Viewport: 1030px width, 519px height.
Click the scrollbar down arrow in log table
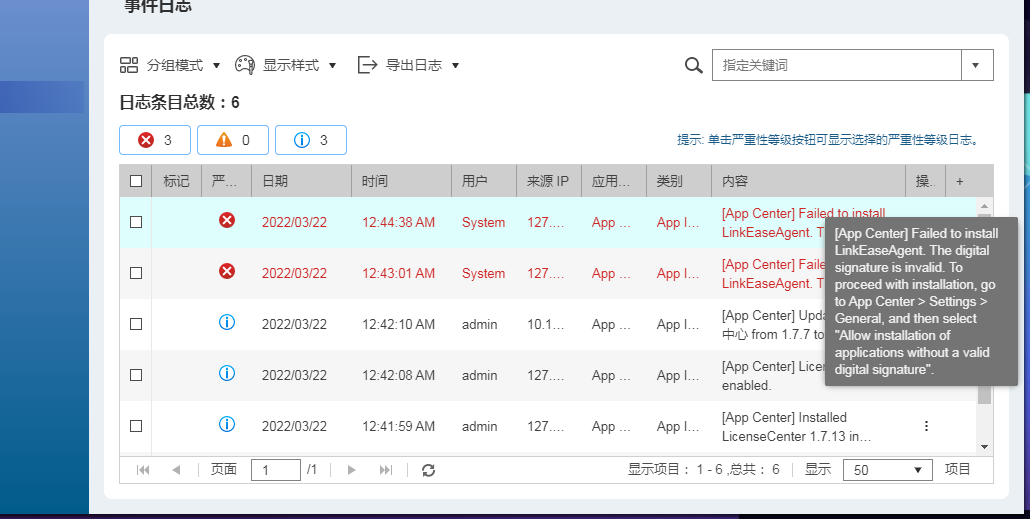(x=984, y=447)
